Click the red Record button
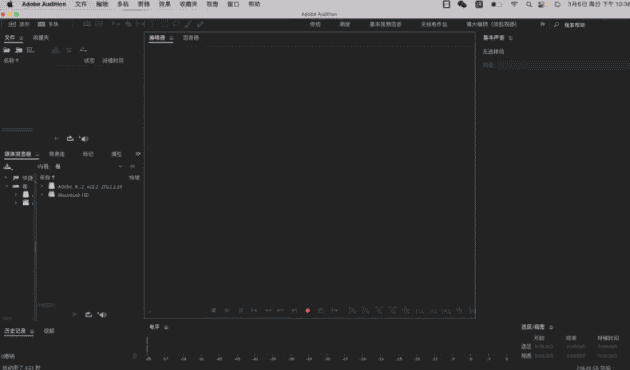Viewport: 630px width, 370px height. (x=308, y=310)
